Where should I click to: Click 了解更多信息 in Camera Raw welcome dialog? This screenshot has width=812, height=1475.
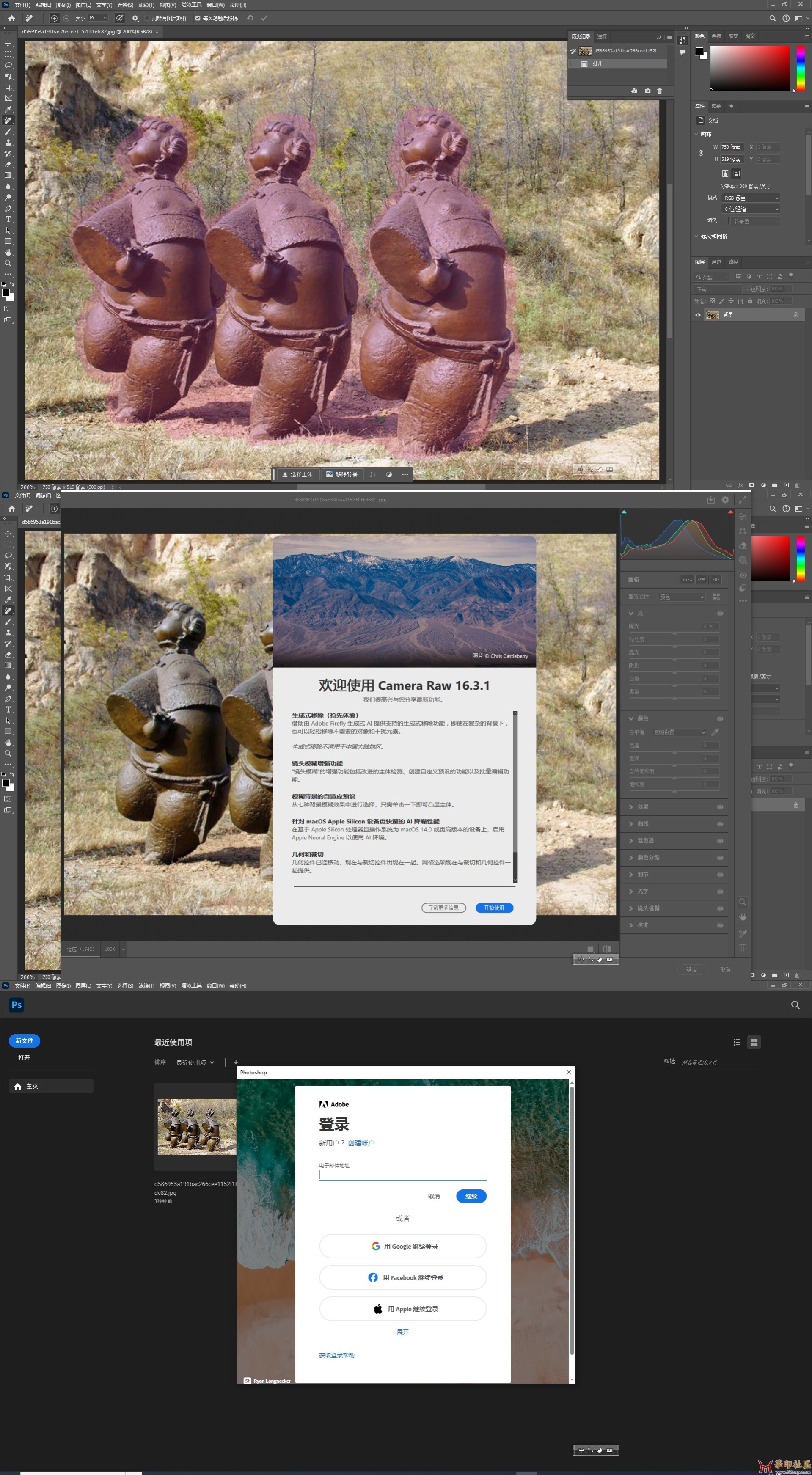pos(444,908)
